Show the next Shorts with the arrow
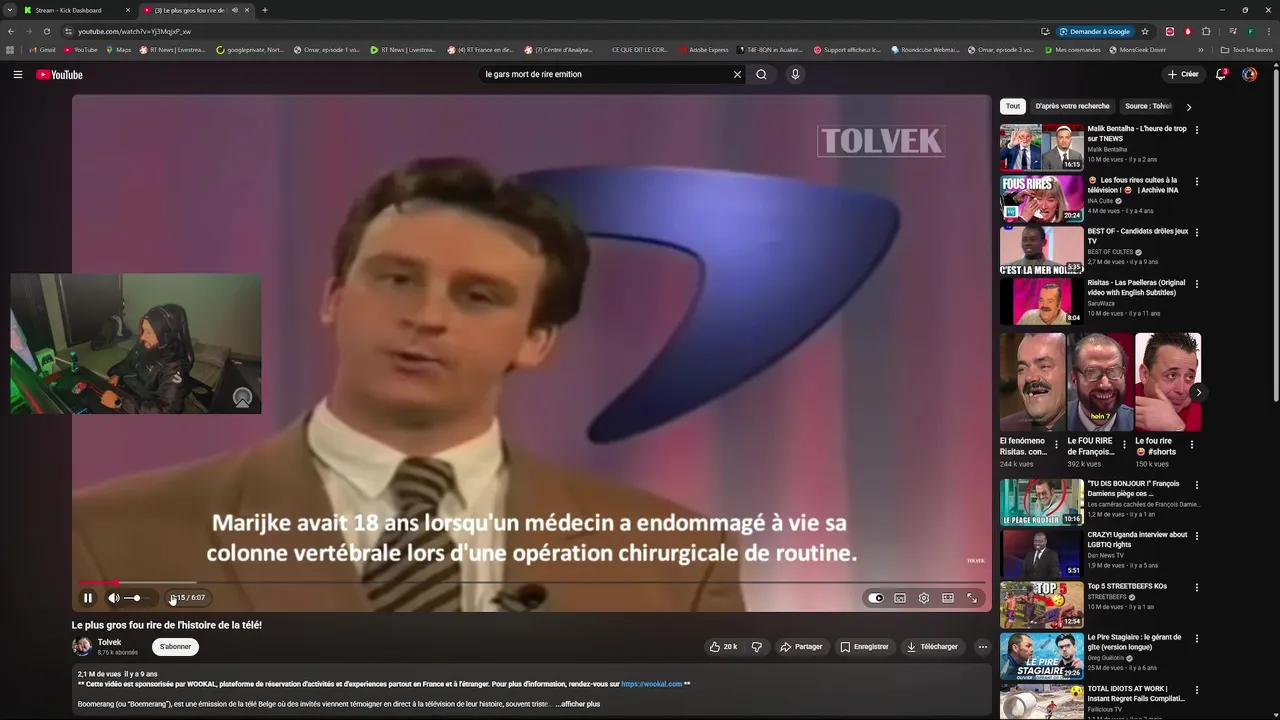The width and height of the screenshot is (1280, 720). point(1198,392)
